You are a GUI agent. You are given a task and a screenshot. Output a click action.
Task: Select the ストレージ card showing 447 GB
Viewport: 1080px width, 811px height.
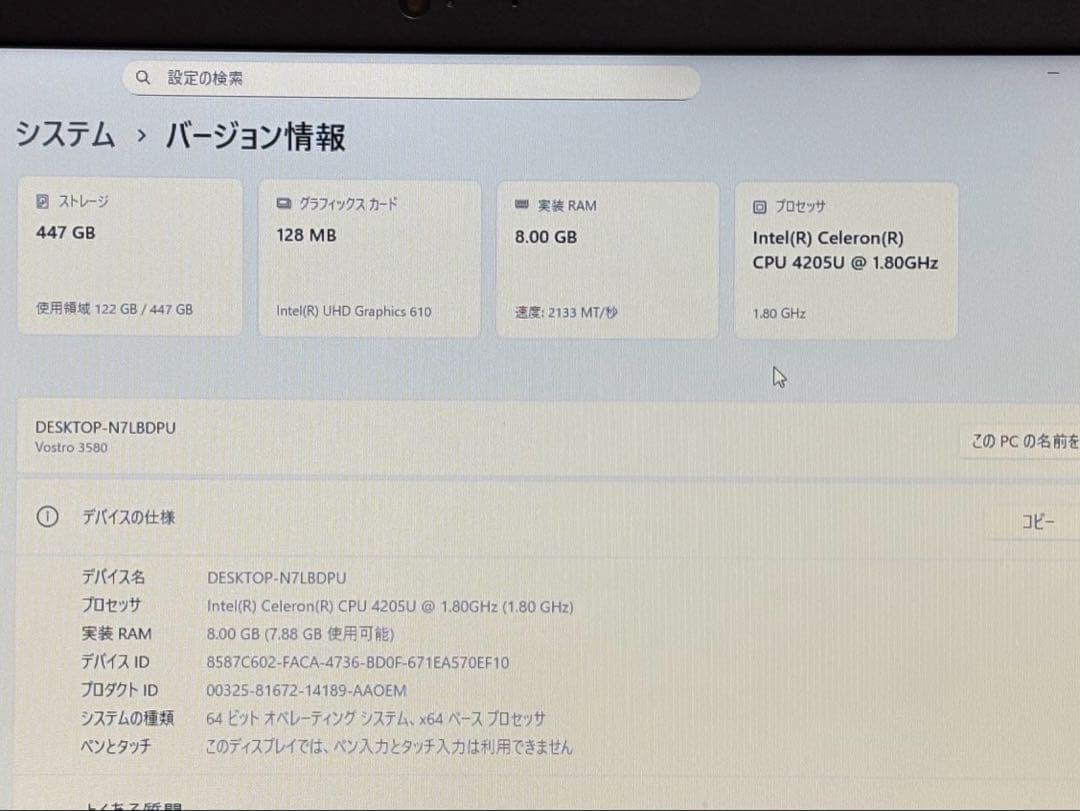130,256
